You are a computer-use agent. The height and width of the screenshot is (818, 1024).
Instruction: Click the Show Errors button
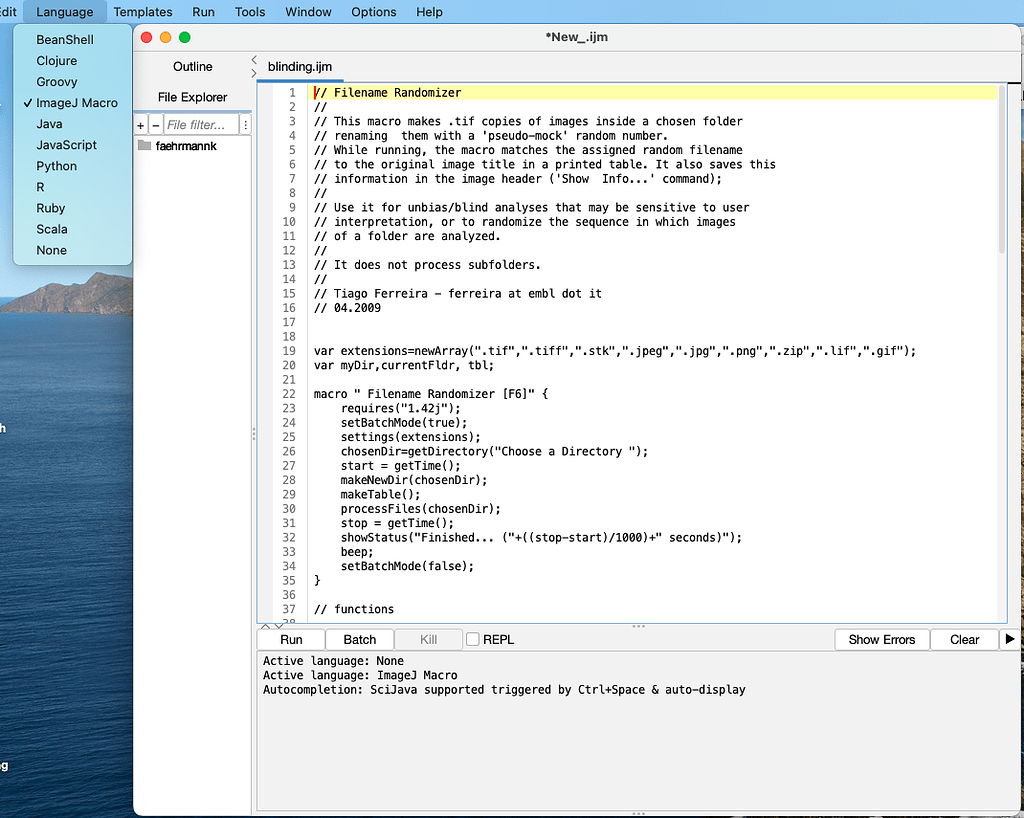pyautogui.click(x=880, y=639)
